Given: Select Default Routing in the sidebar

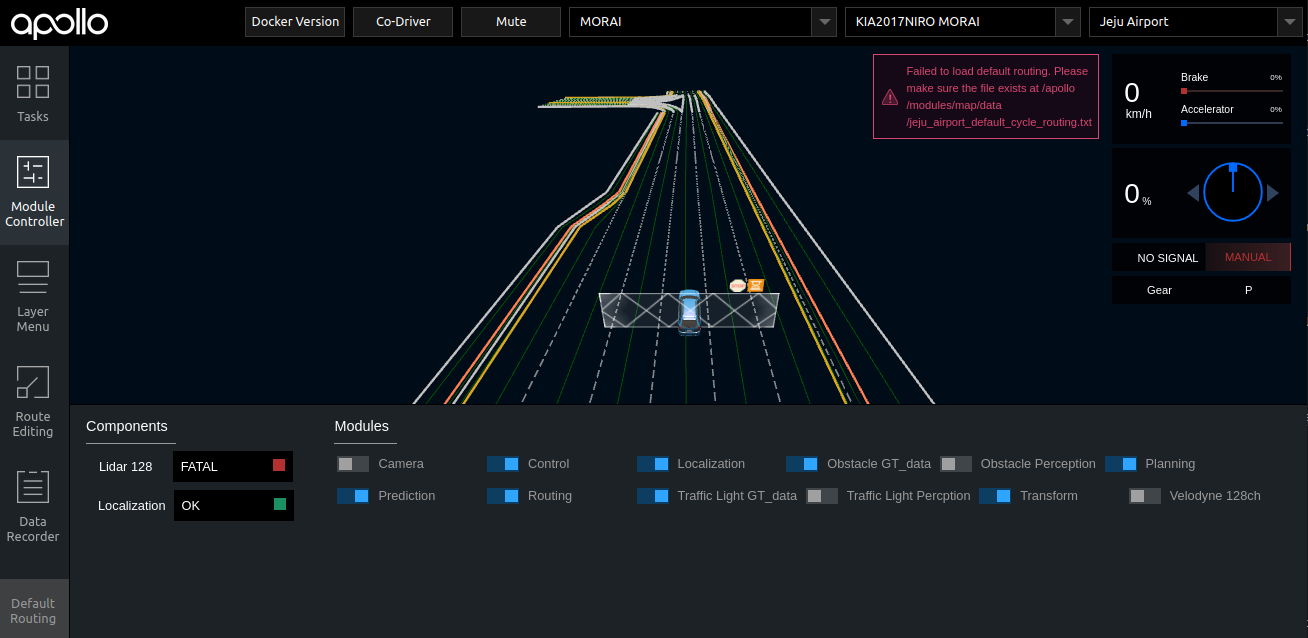Looking at the screenshot, I should [33, 610].
